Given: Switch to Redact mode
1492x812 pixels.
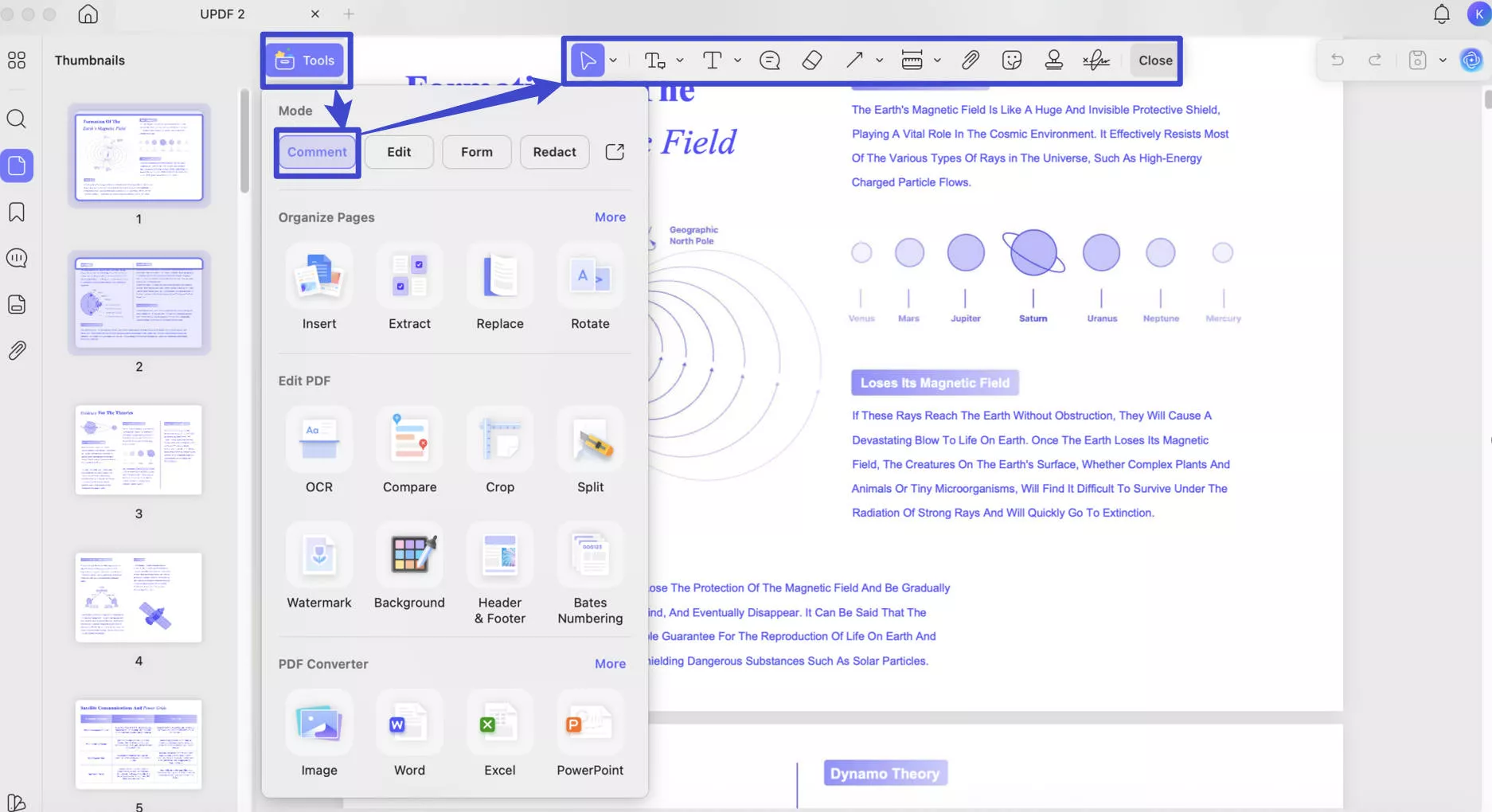Looking at the screenshot, I should (554, 151).
